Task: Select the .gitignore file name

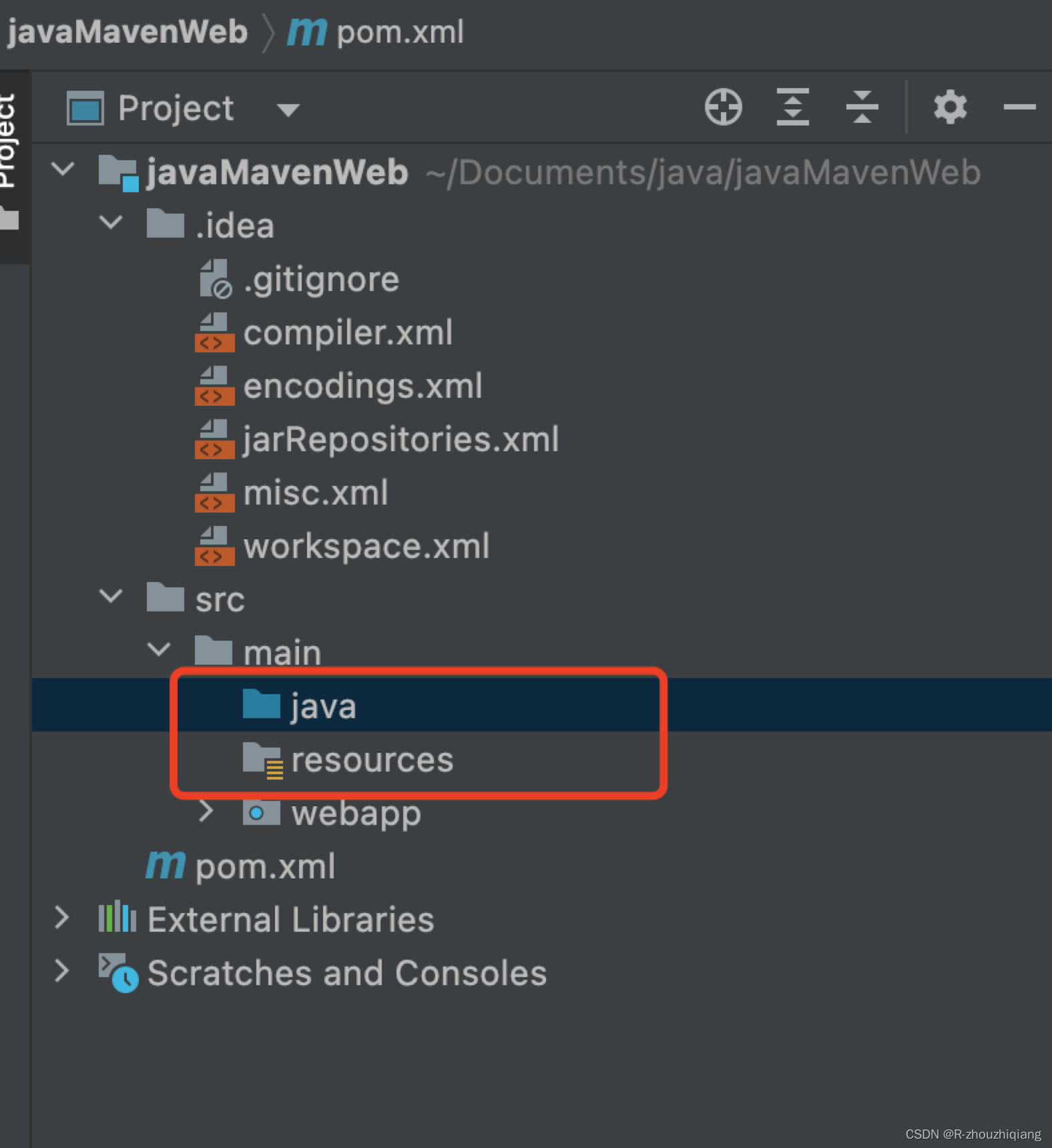Action: [x=321, y=280]
